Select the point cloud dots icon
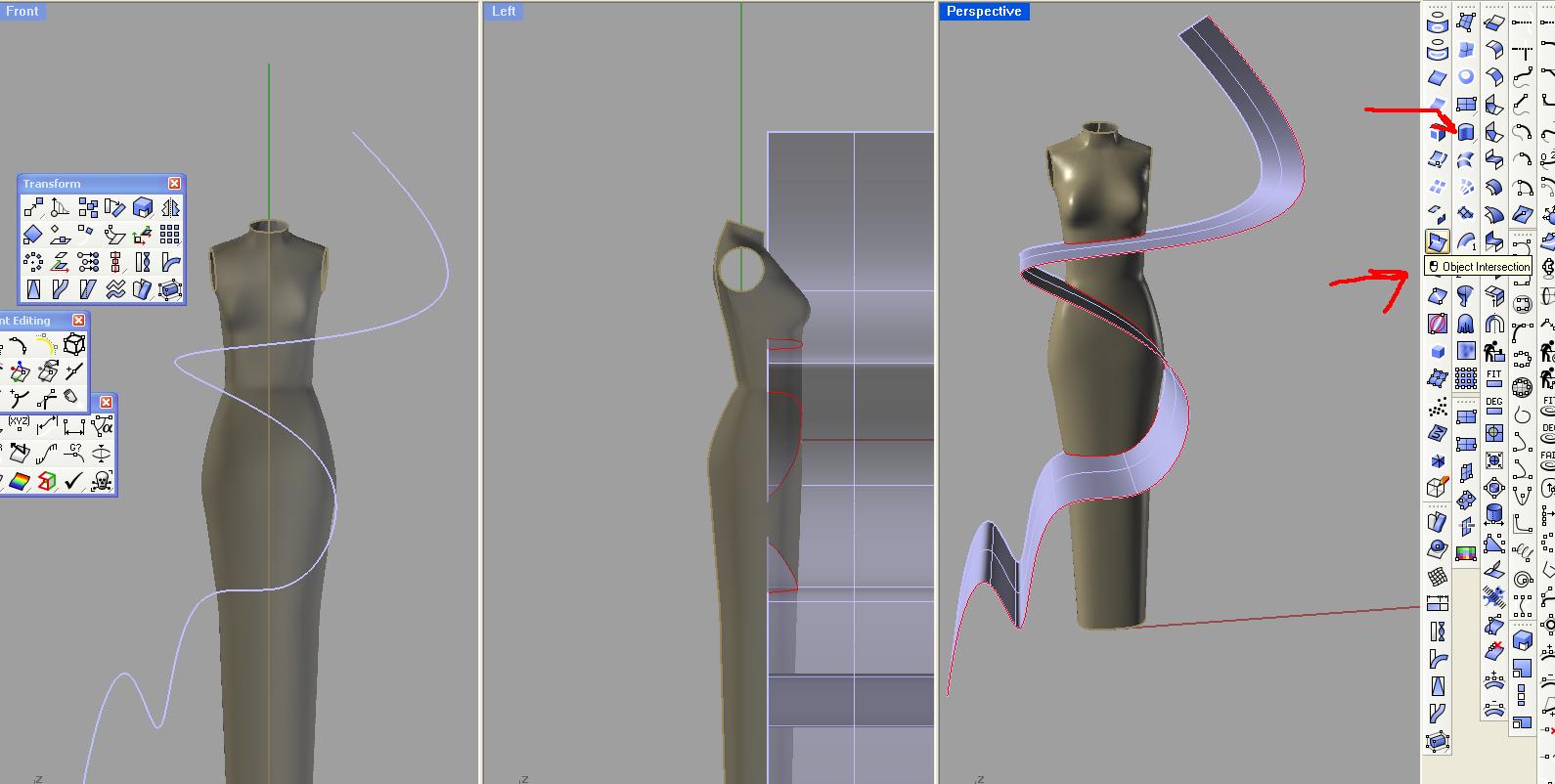 tap(1437, 406)
